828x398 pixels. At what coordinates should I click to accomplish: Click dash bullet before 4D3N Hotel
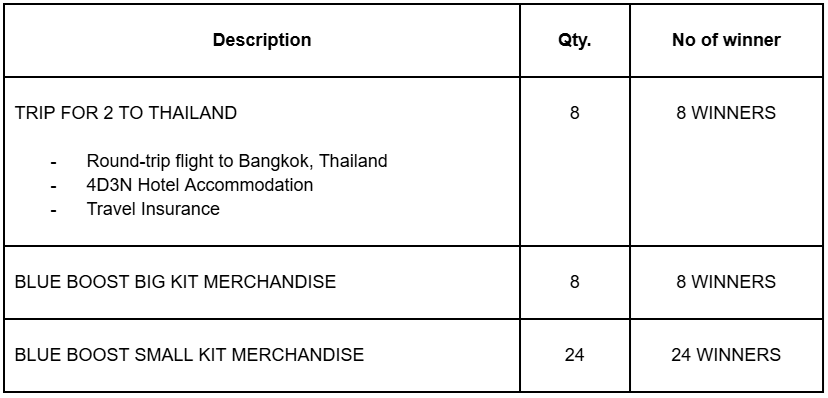pyautogui.click(x=53, y=186)
